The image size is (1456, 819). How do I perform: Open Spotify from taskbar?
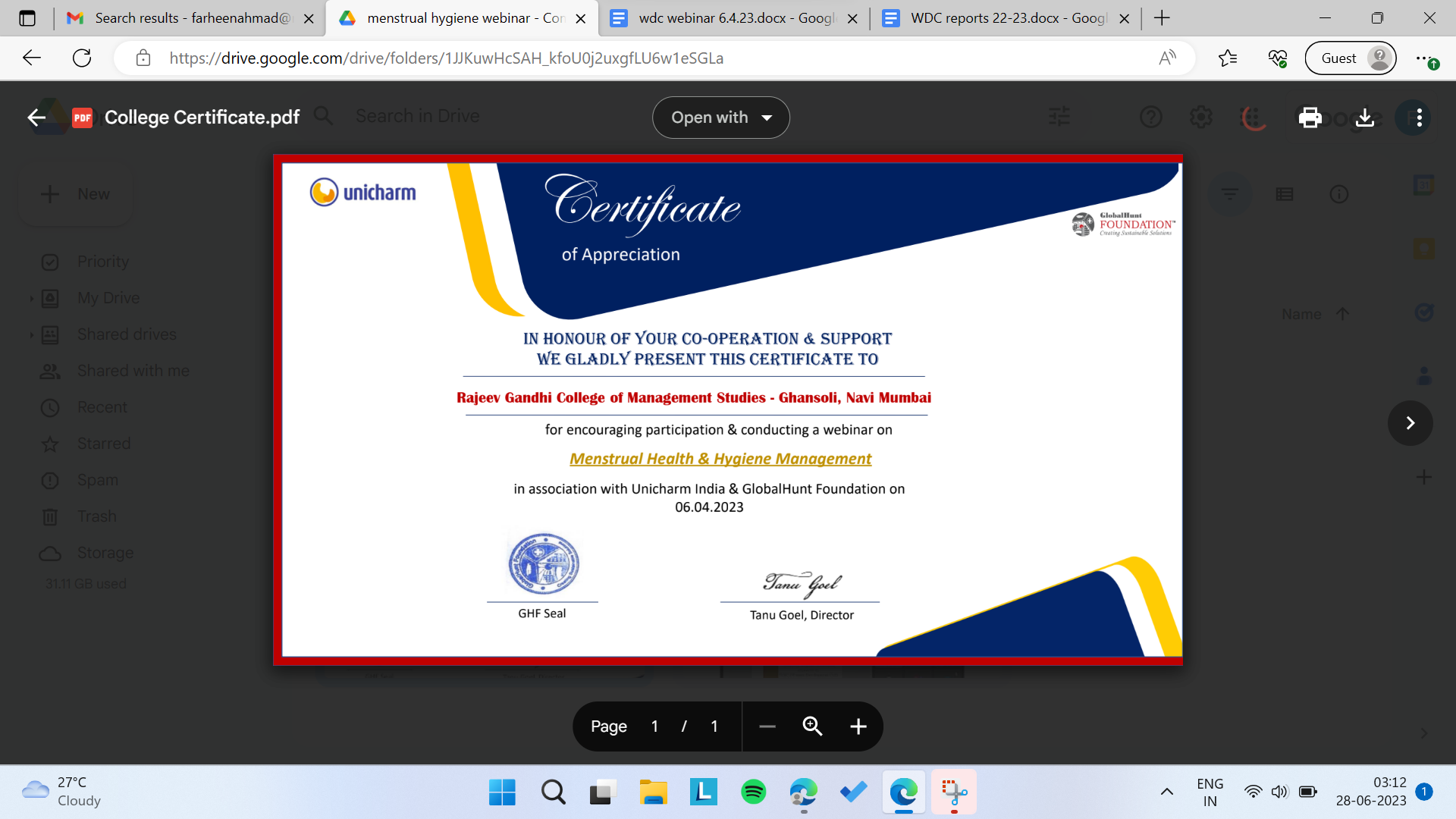[753, 792]
